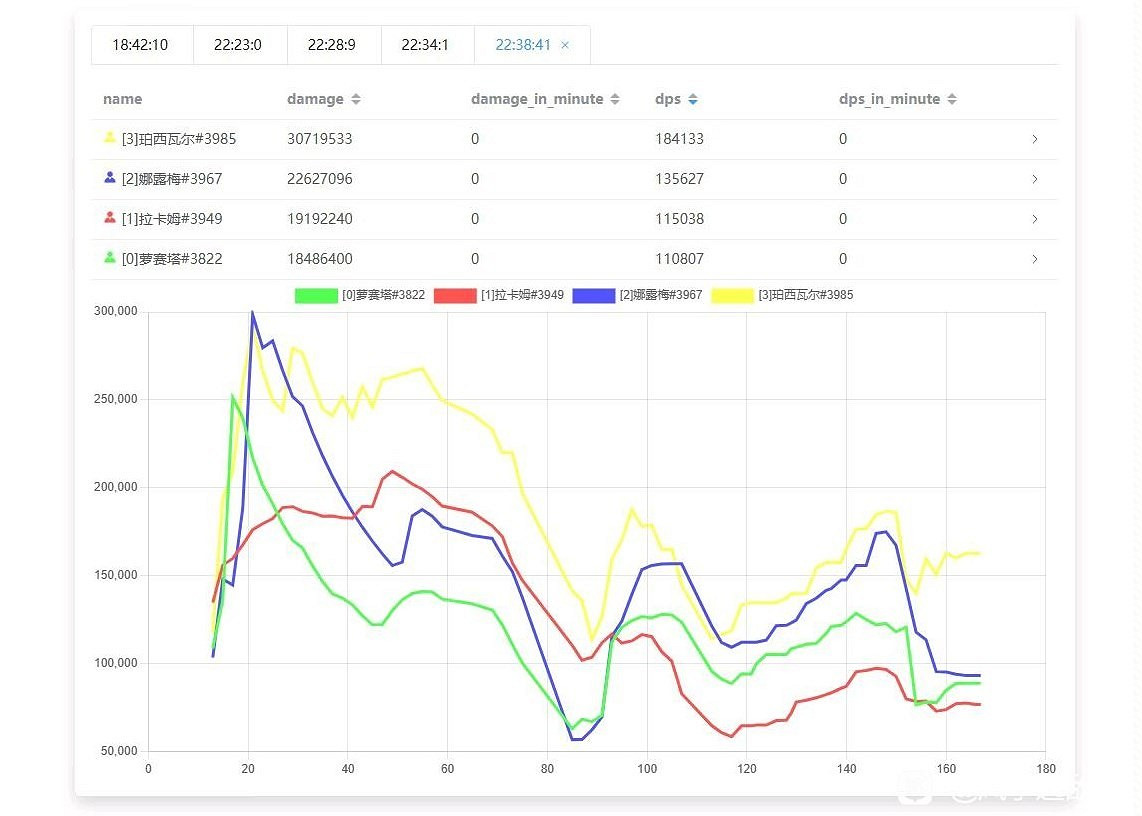Expand the 珀西瓦尔#3985 row chevron
Screen dimensions: 1142x816
pyautogui.click(x=1035, y=139)
